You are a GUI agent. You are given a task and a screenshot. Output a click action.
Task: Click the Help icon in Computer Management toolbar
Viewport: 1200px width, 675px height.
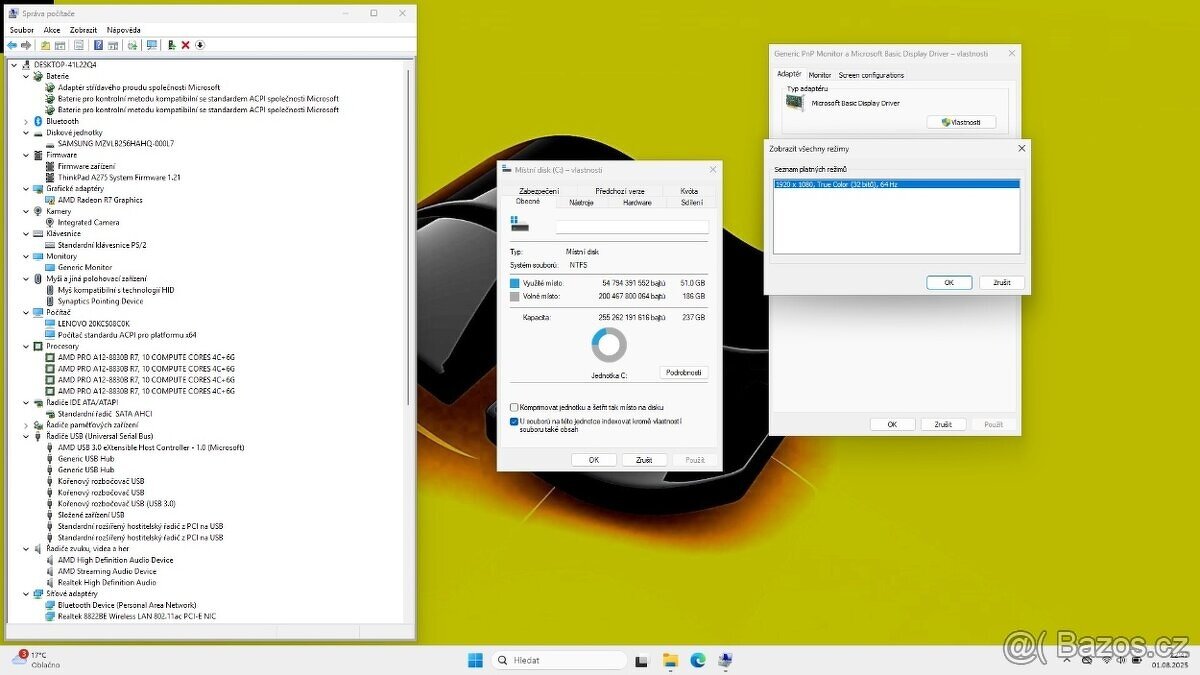tap(98, 45)
